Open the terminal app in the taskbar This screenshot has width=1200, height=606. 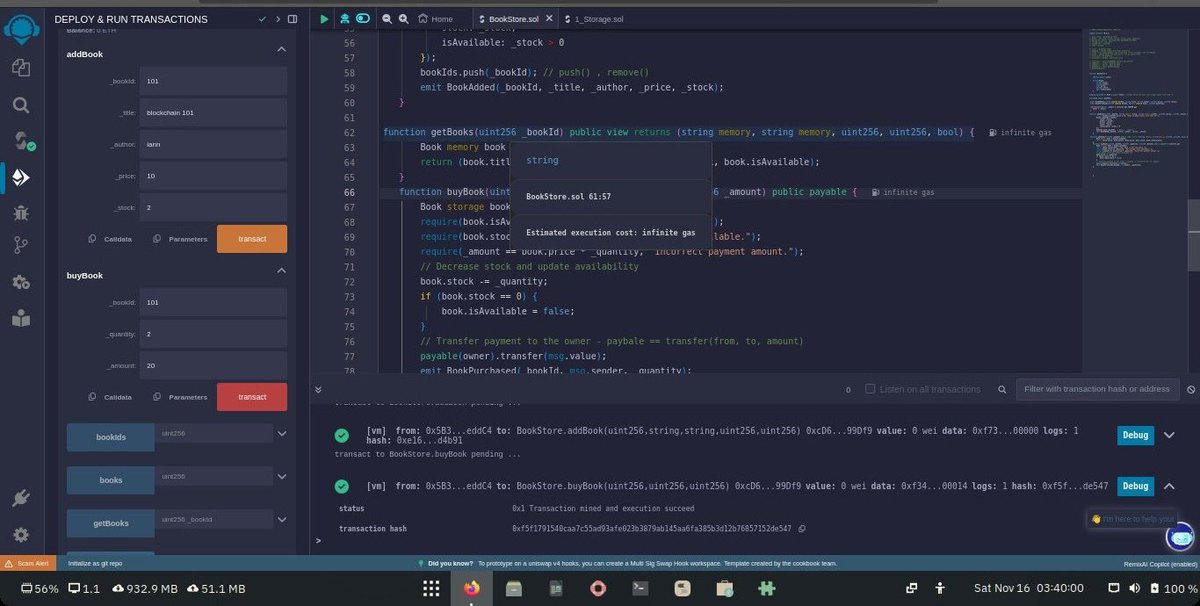640,588
